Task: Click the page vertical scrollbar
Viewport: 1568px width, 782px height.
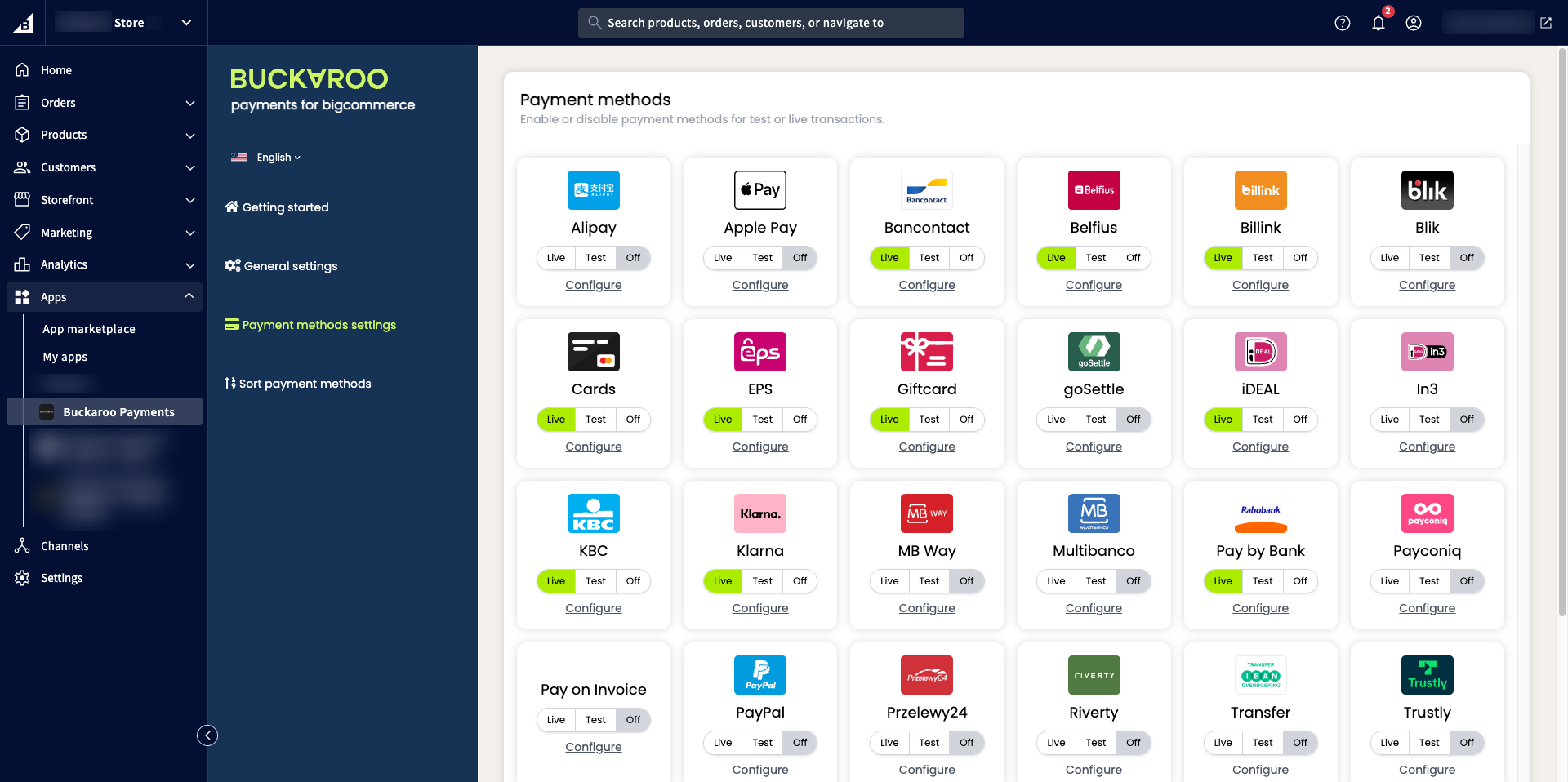Action: pos(1562,331)
